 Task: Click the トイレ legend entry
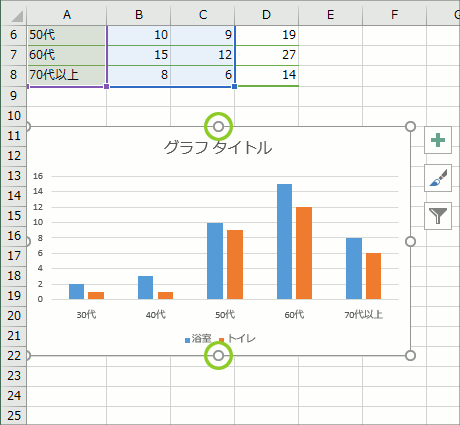(x=237, y=339)
